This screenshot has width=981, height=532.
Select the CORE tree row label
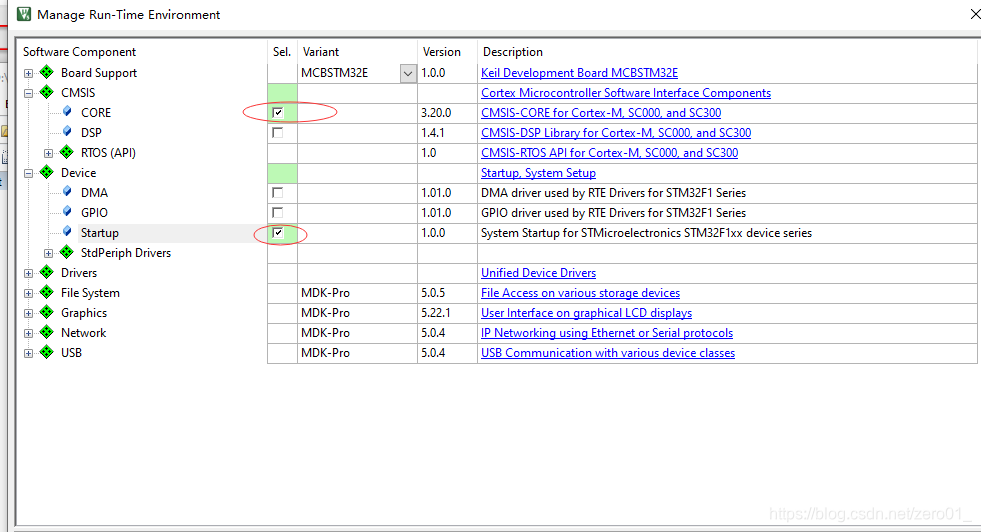96,113
